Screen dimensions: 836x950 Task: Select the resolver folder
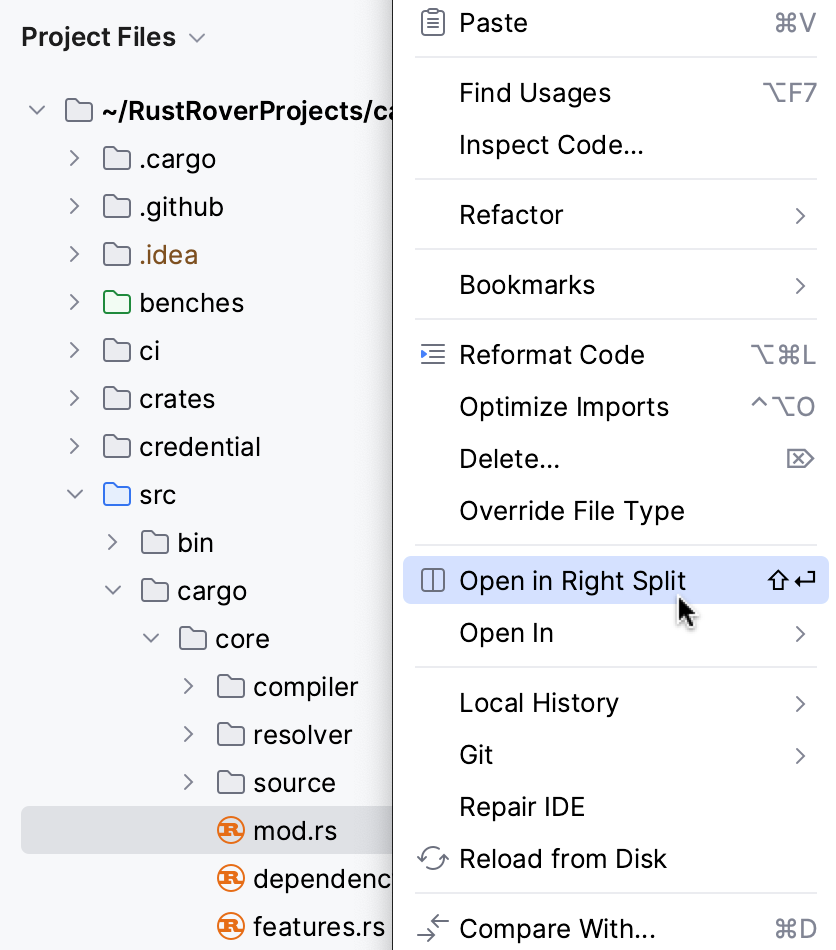(302, 735)
